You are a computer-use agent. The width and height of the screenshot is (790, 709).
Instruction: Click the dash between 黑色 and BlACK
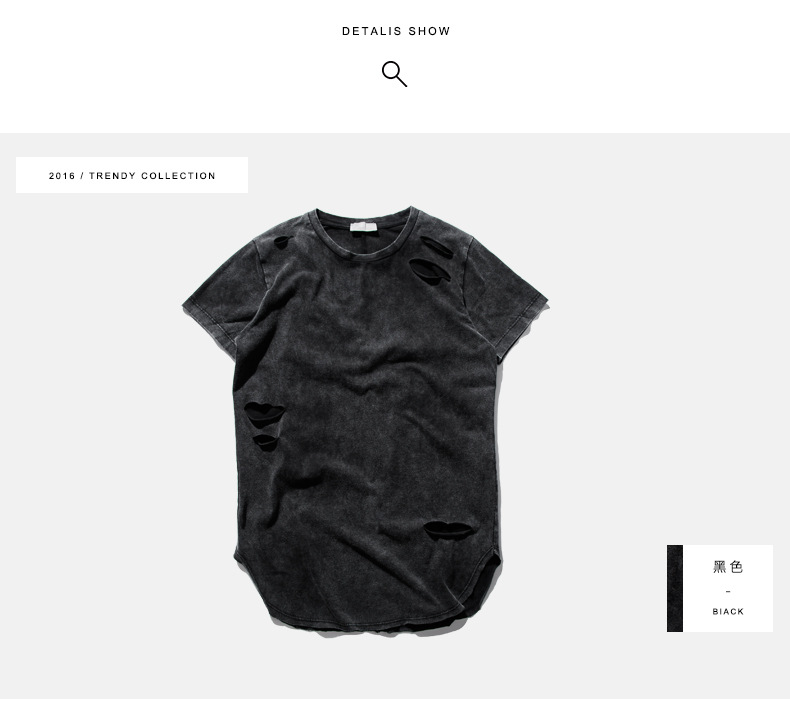point(728,591)
